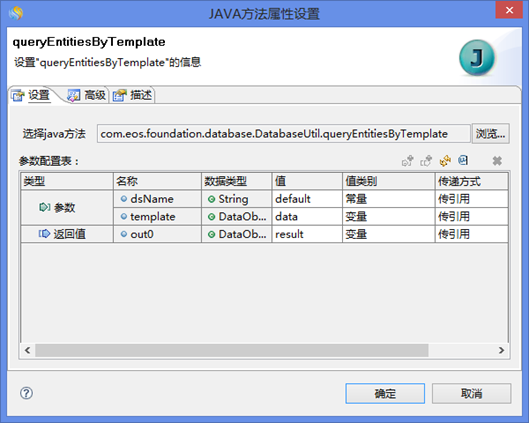
Task: Click the refresh parameters icon
Action: 445,161
